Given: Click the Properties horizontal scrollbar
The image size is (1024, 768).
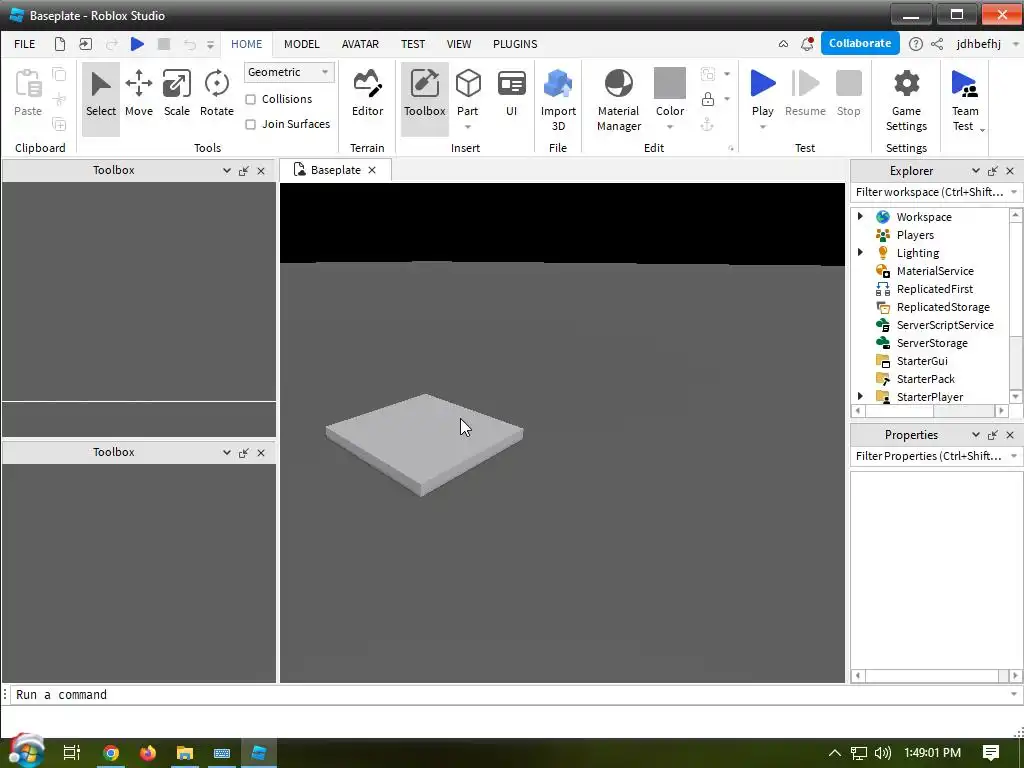Looking at the screenshot, I should 936,676.
